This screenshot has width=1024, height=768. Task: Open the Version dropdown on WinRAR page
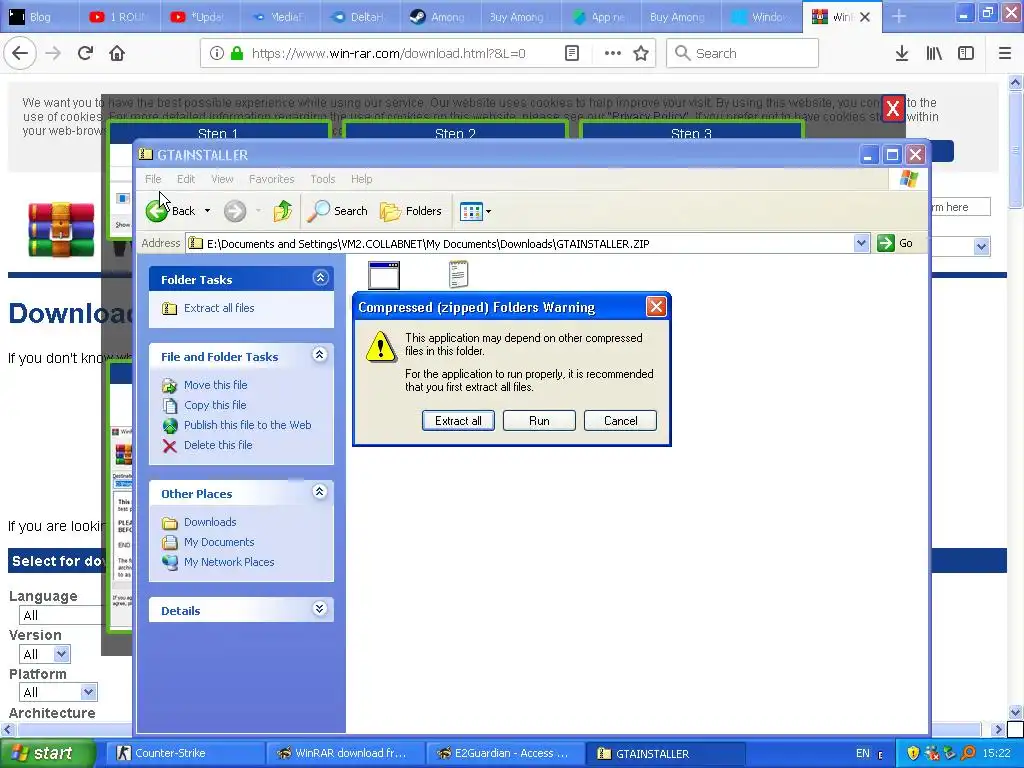coord(45,654)
